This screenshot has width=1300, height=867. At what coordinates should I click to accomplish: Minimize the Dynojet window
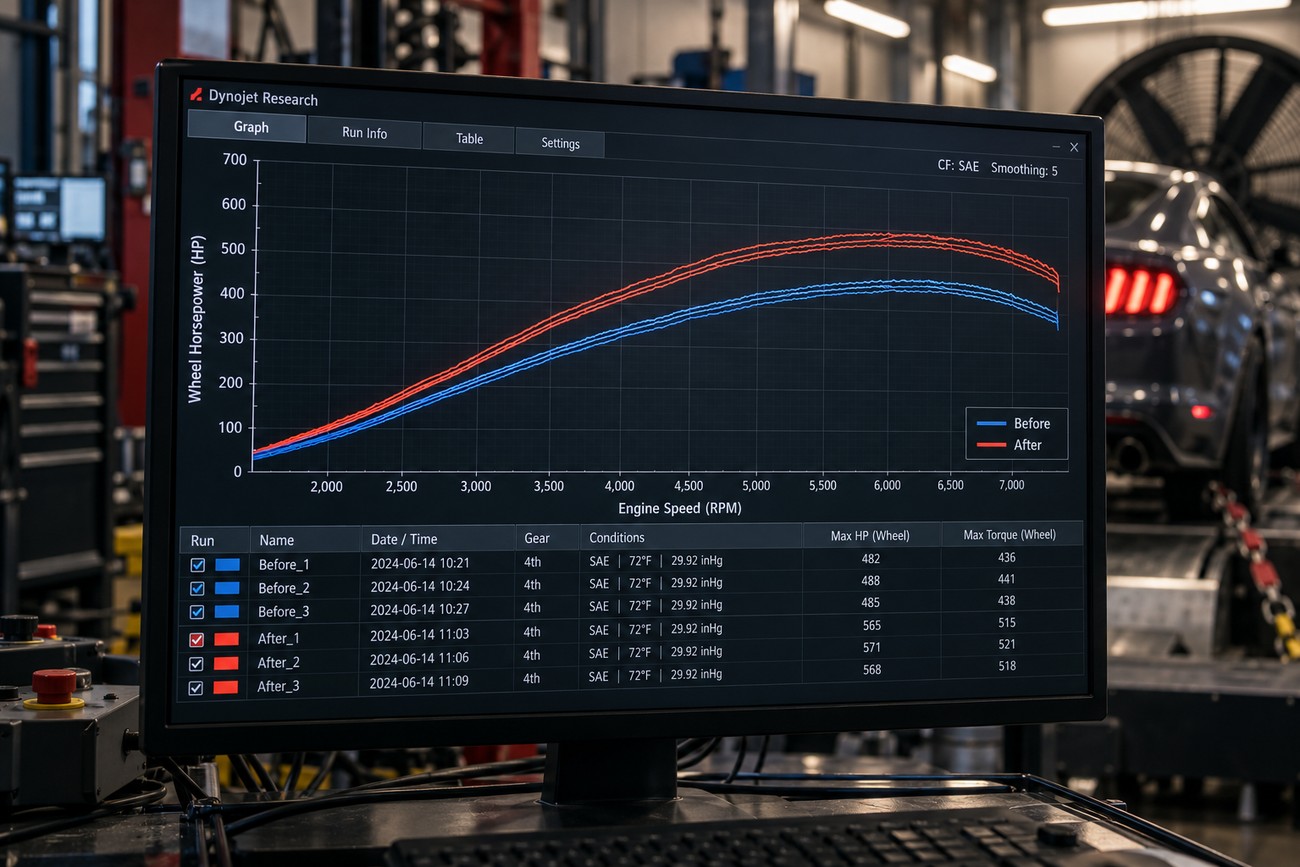tap(1056, 147)
